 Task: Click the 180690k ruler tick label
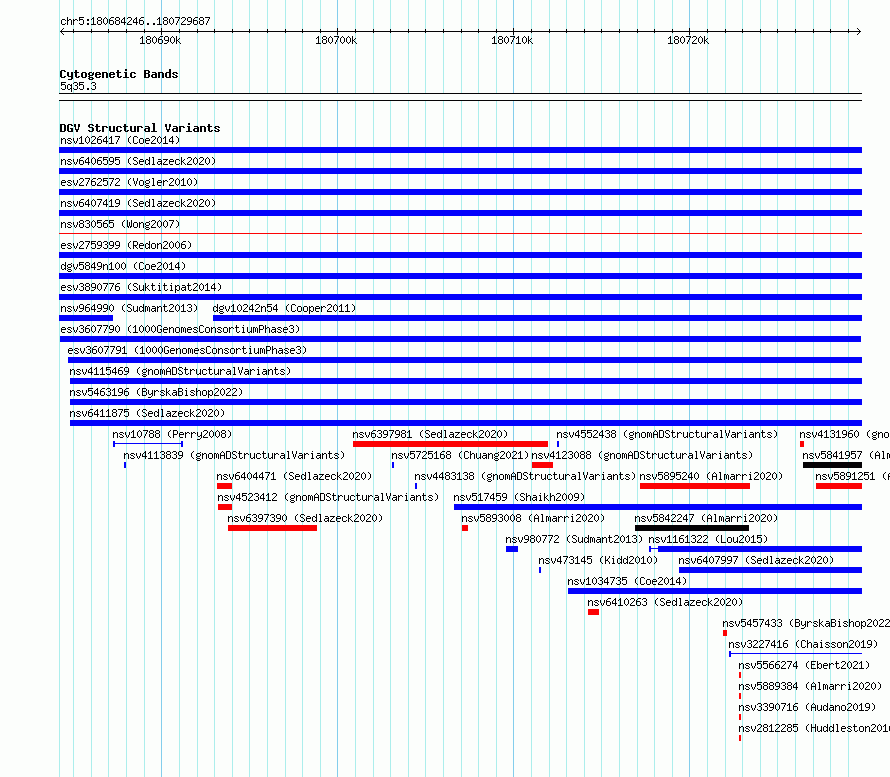point(160,40)
